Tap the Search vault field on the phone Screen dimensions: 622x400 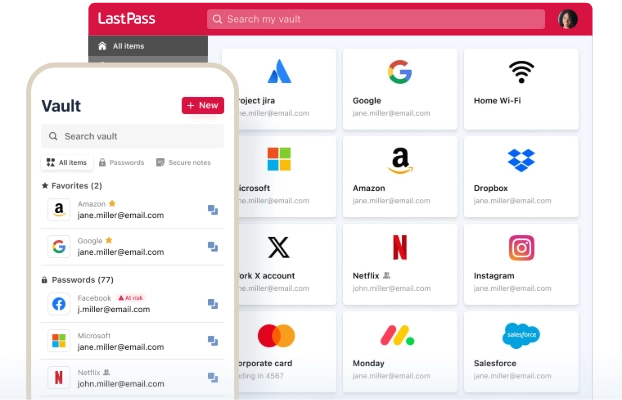(x=132, y=136)
